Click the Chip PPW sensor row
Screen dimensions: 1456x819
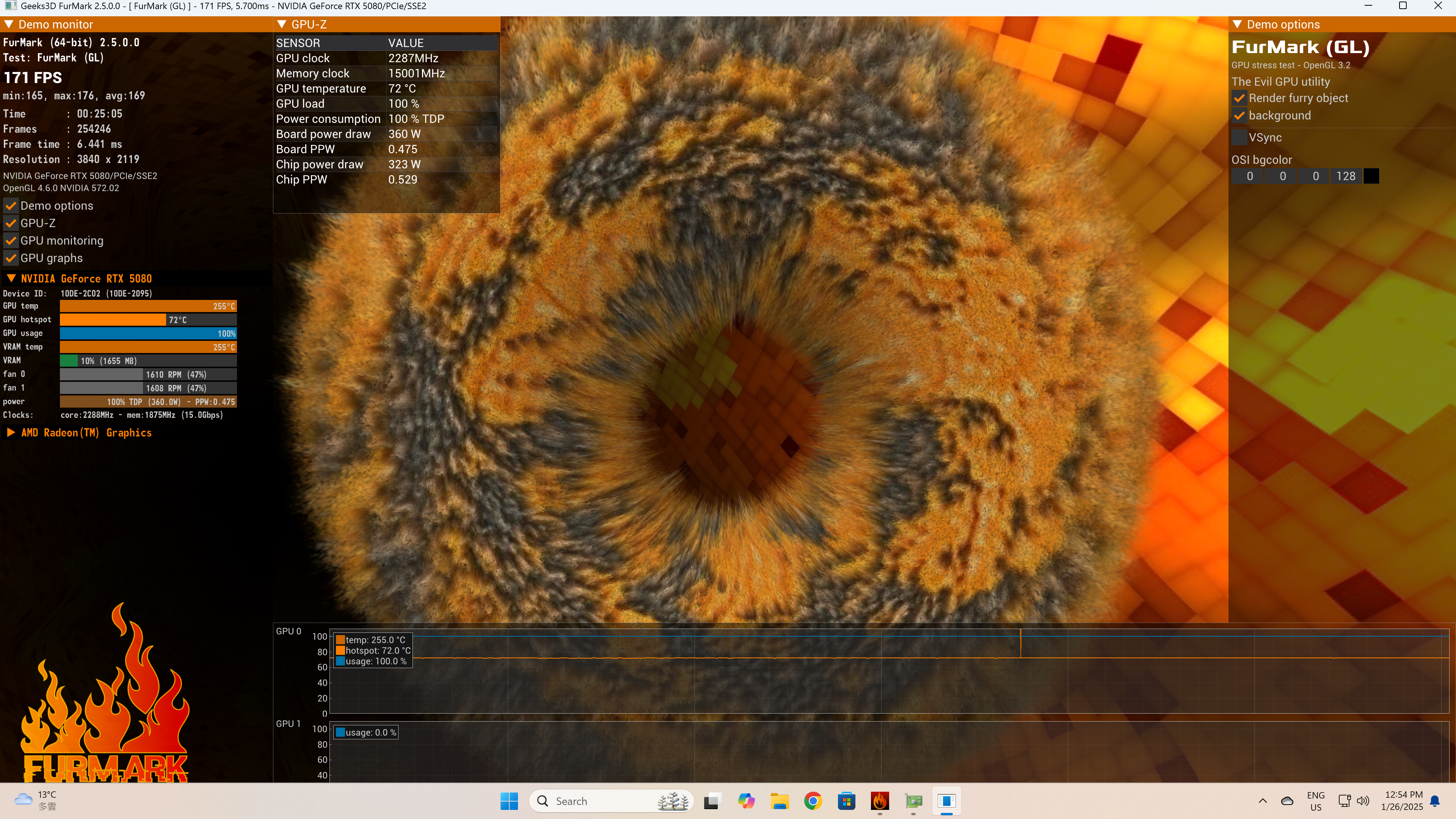click(386, 180)
